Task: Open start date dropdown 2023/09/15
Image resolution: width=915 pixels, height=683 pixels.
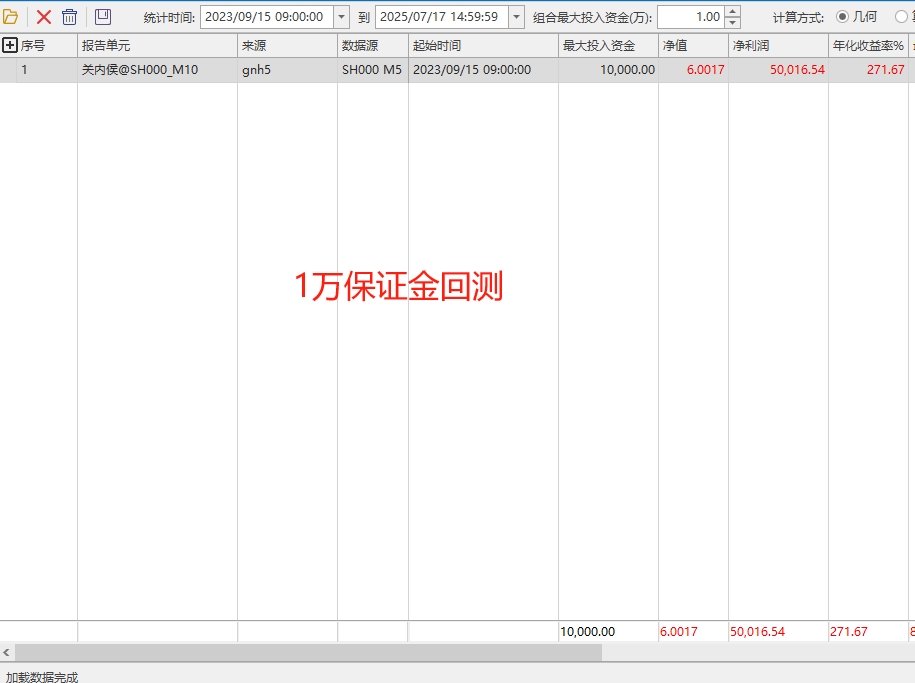Action: click(342, 17)
